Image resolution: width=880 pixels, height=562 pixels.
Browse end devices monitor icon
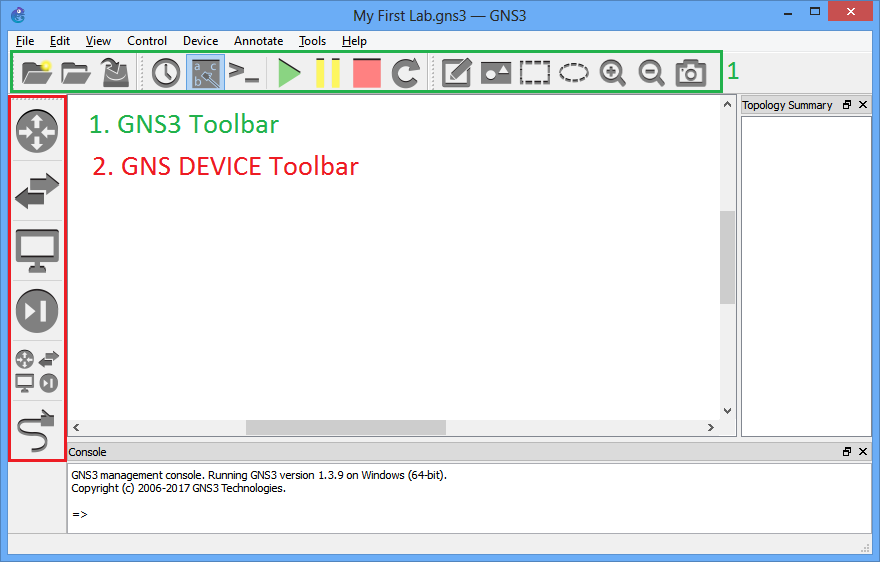point(37,251)
